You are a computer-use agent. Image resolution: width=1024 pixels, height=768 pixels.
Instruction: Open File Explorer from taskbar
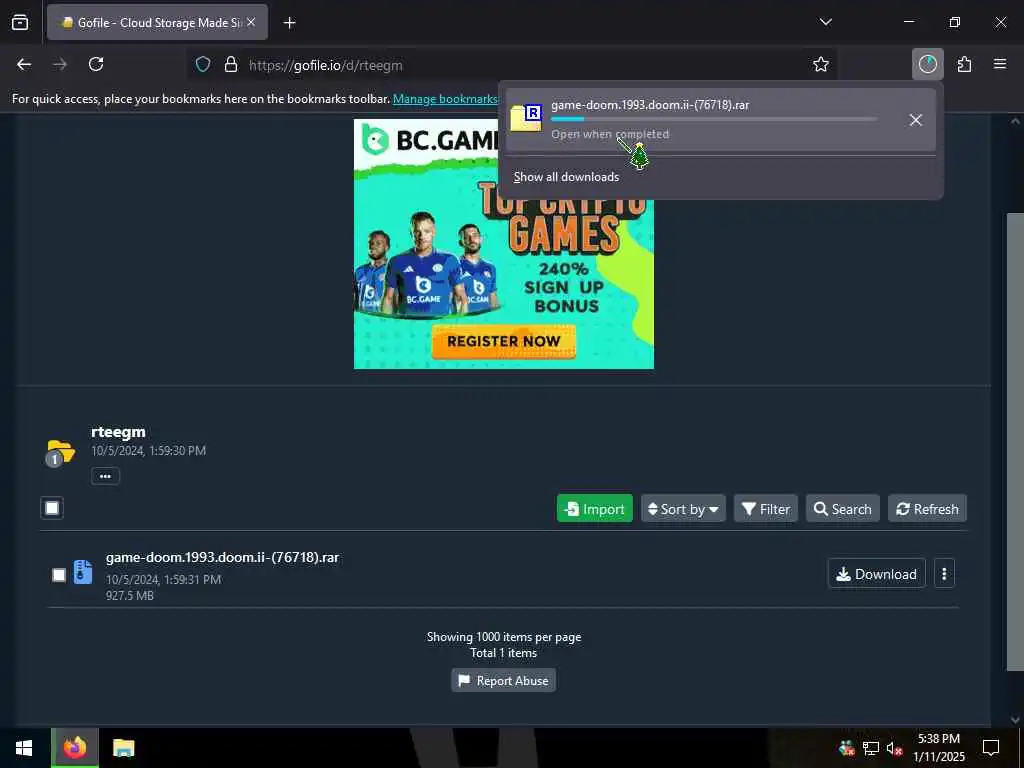(123, 748)
